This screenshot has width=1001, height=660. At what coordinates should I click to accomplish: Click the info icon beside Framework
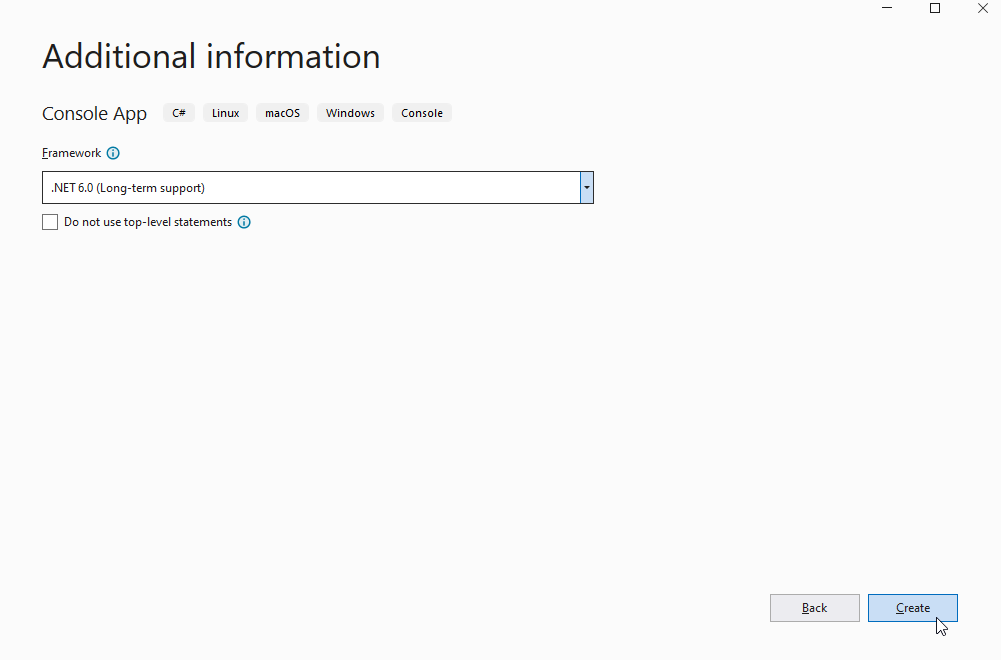(113, 153)
